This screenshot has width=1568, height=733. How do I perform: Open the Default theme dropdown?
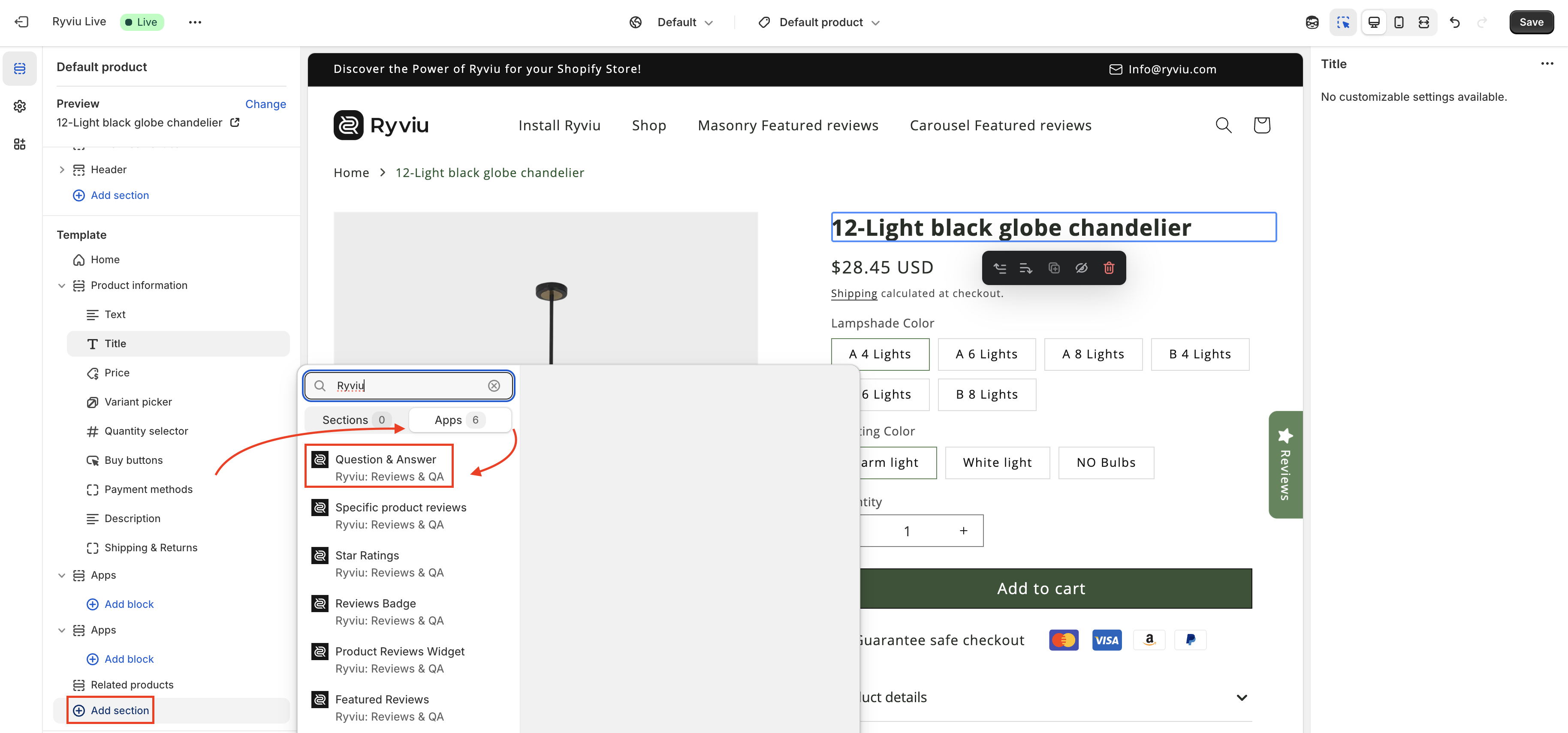point(671,22)
